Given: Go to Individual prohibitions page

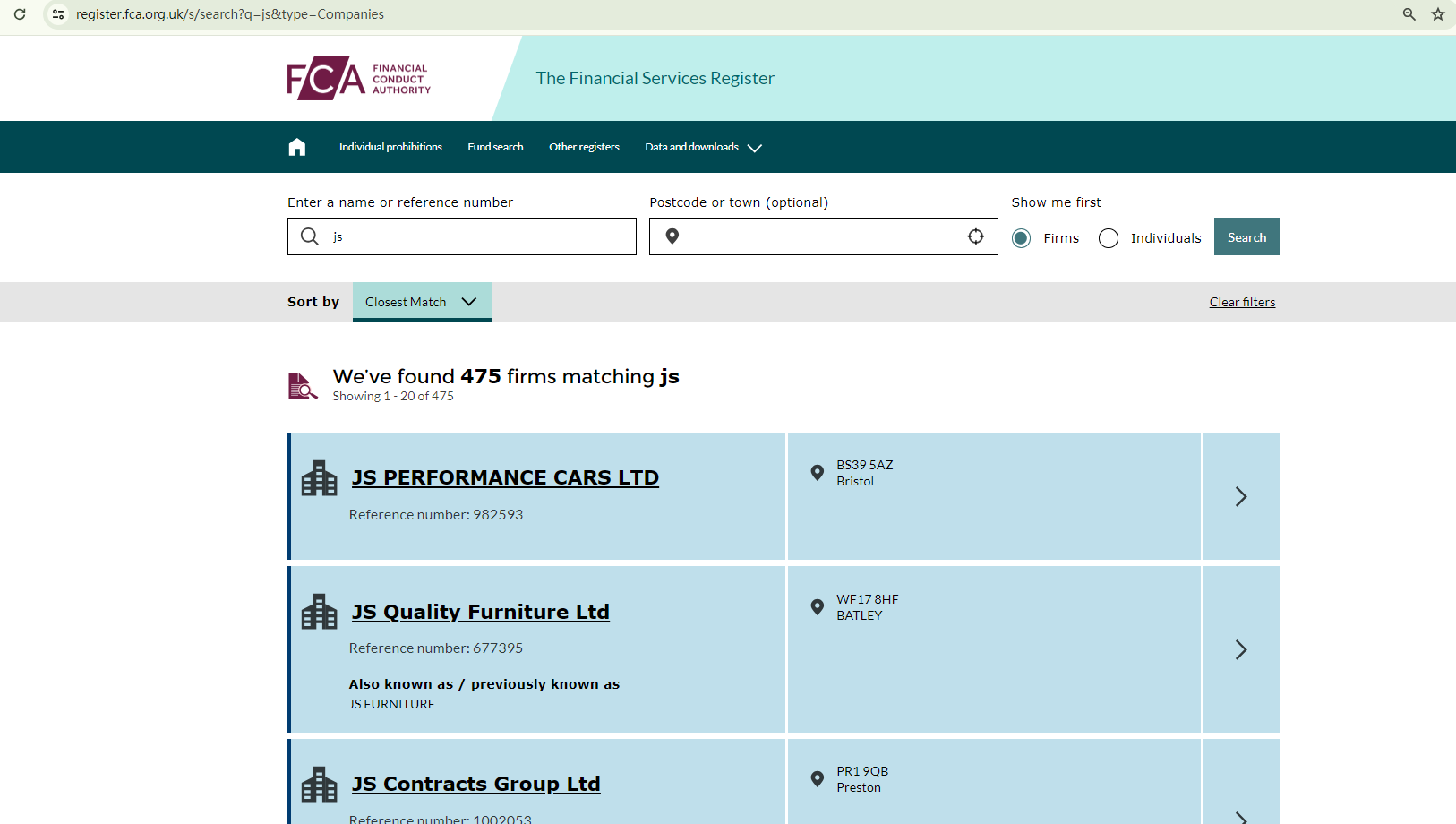Looking at the screenshot, I should (390, 147).
